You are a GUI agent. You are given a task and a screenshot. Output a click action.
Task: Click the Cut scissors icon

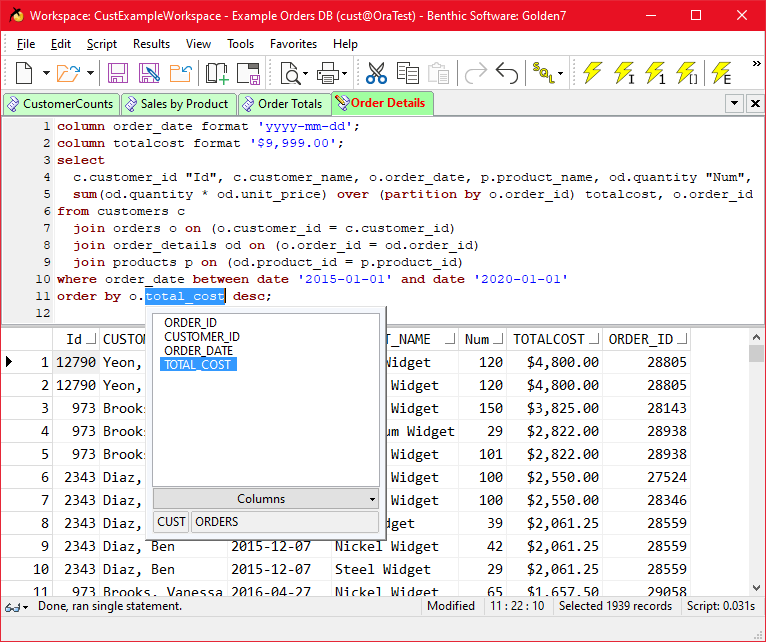376,73
